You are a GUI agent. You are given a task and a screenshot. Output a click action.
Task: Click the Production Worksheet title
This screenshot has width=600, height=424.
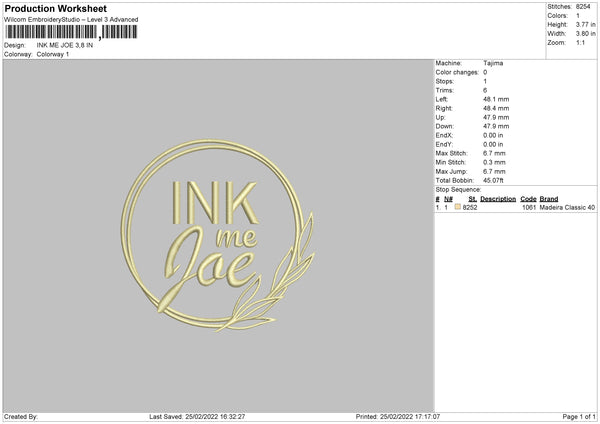(x=55, y=8)
